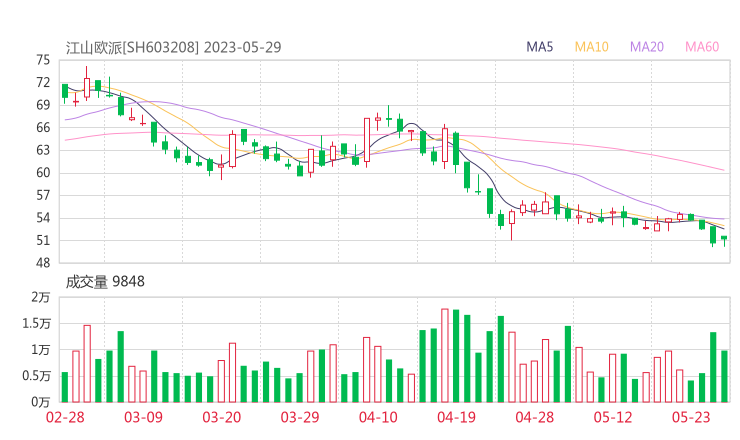
Task: Select the 04-28 date label
Action: point(534,417)
